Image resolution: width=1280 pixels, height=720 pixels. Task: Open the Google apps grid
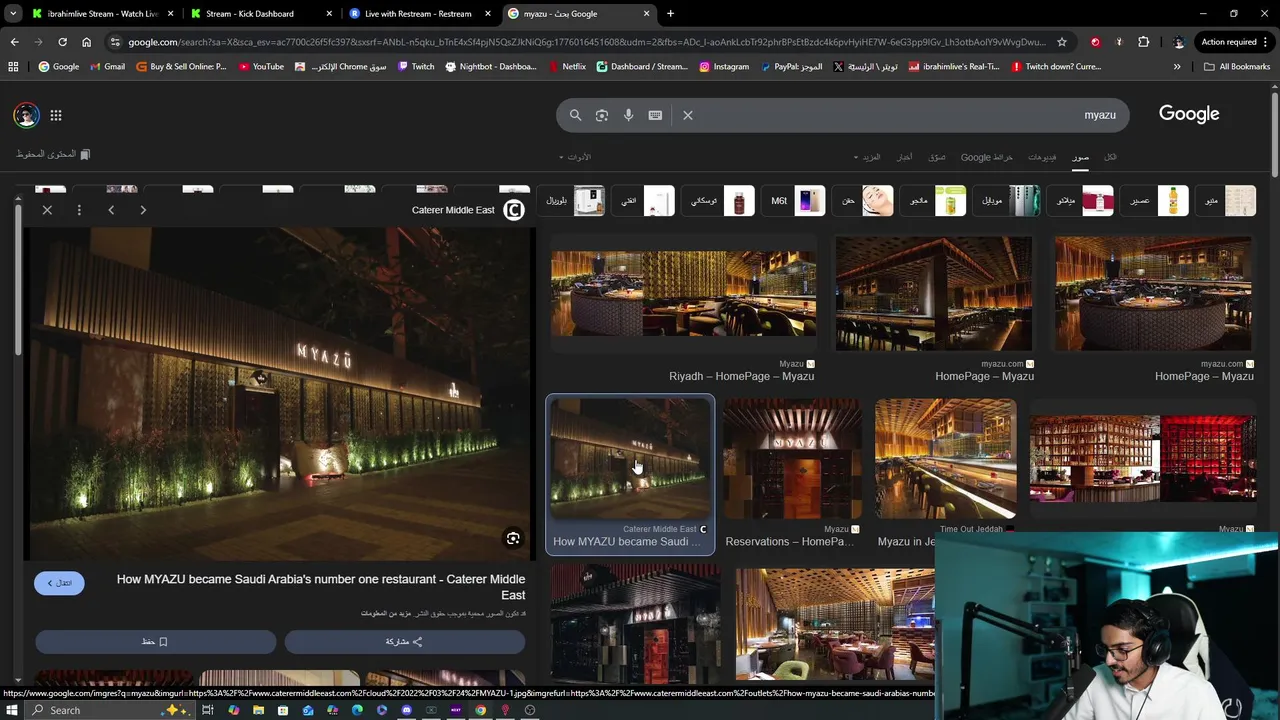tap(56, 115)
